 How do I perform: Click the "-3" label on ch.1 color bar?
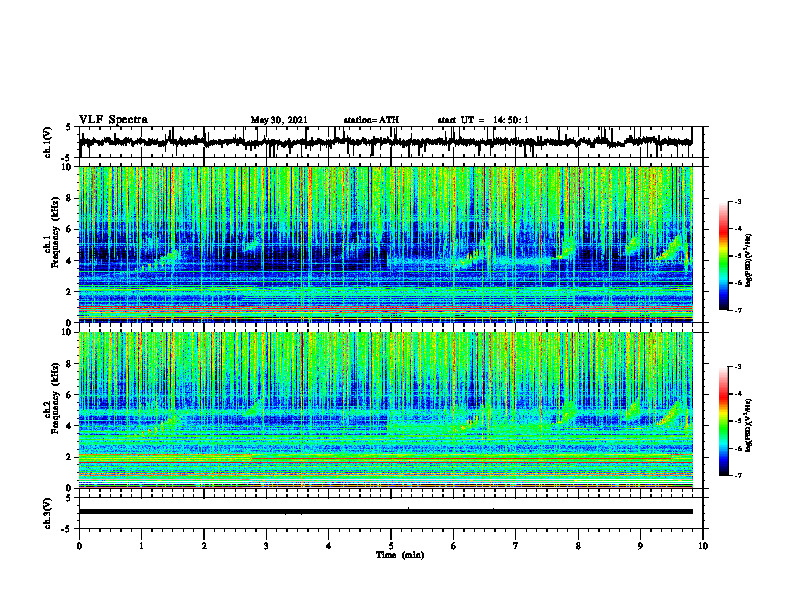(738, 201)
